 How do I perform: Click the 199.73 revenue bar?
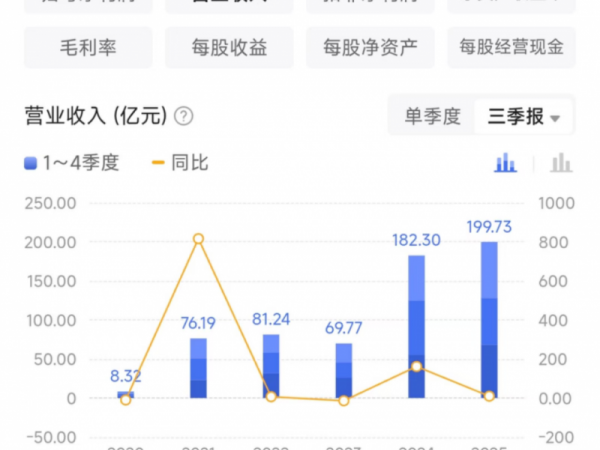[x=489, y=320]
